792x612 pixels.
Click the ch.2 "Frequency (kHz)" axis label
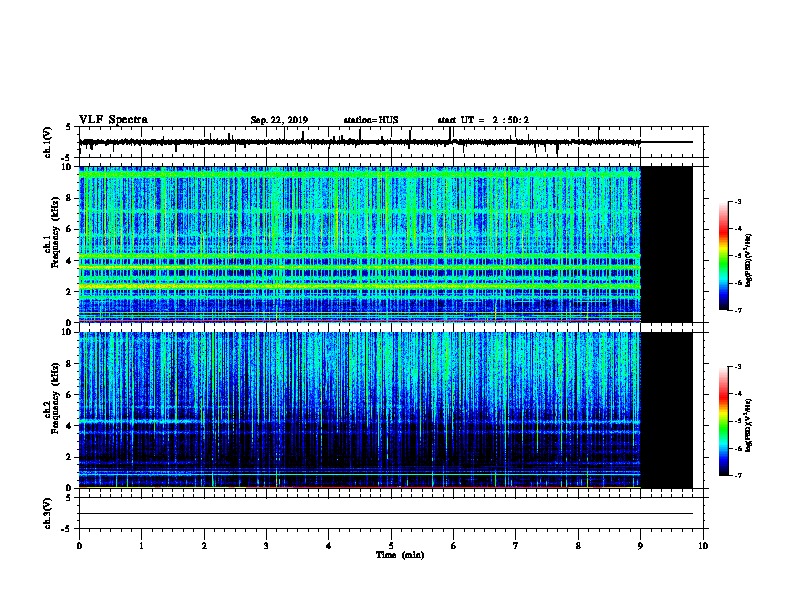coord(56,398)
